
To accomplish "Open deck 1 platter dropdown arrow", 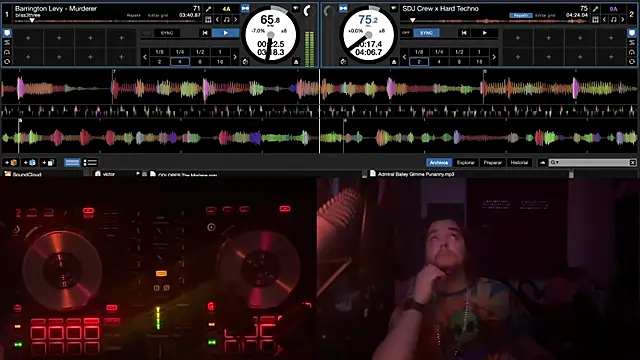I will click(296, 8).
